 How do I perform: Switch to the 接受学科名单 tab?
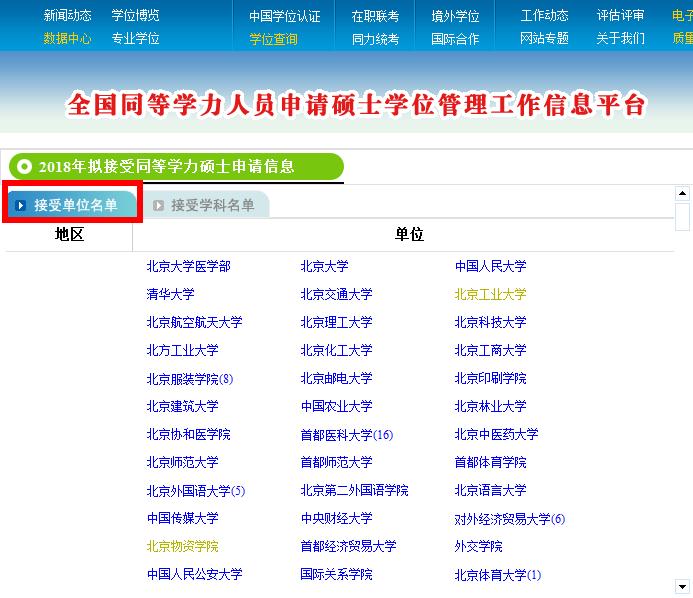tap(212, 205)
